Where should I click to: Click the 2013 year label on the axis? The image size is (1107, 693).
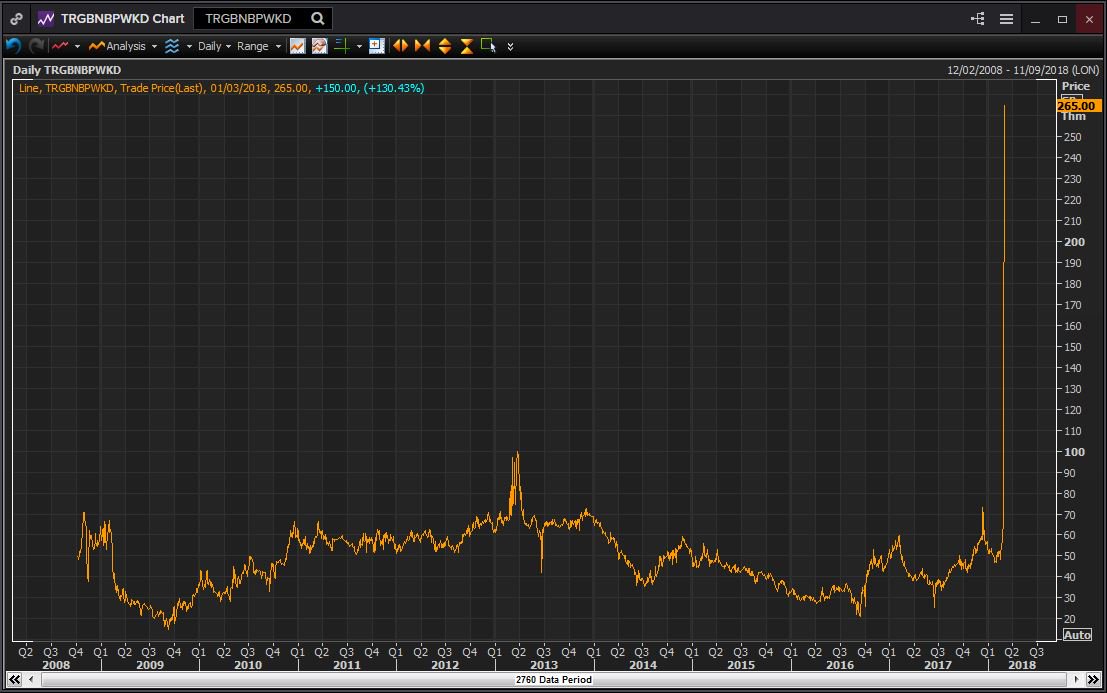click(x=544, y=665)
